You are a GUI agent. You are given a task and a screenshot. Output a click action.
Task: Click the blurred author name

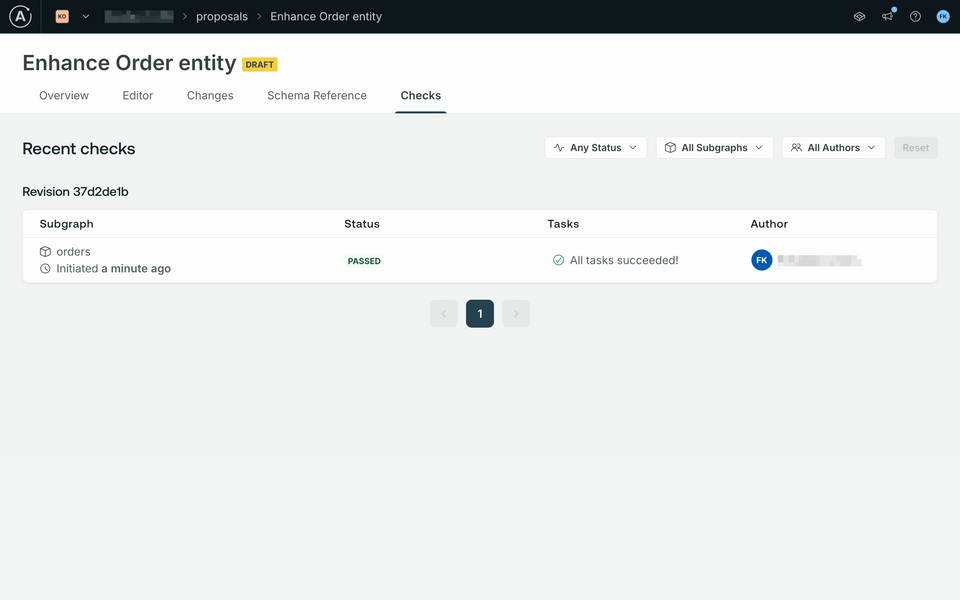point(819,261)
